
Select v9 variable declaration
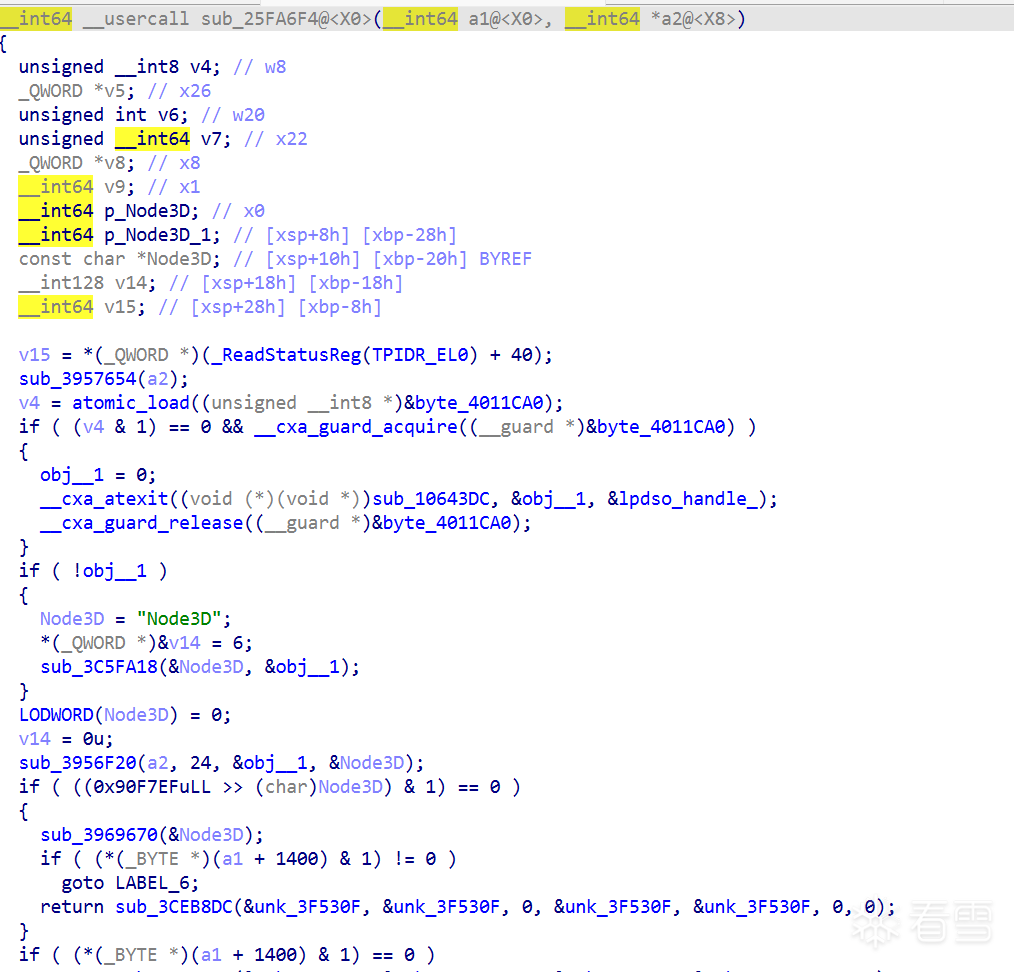coord(114,187)
